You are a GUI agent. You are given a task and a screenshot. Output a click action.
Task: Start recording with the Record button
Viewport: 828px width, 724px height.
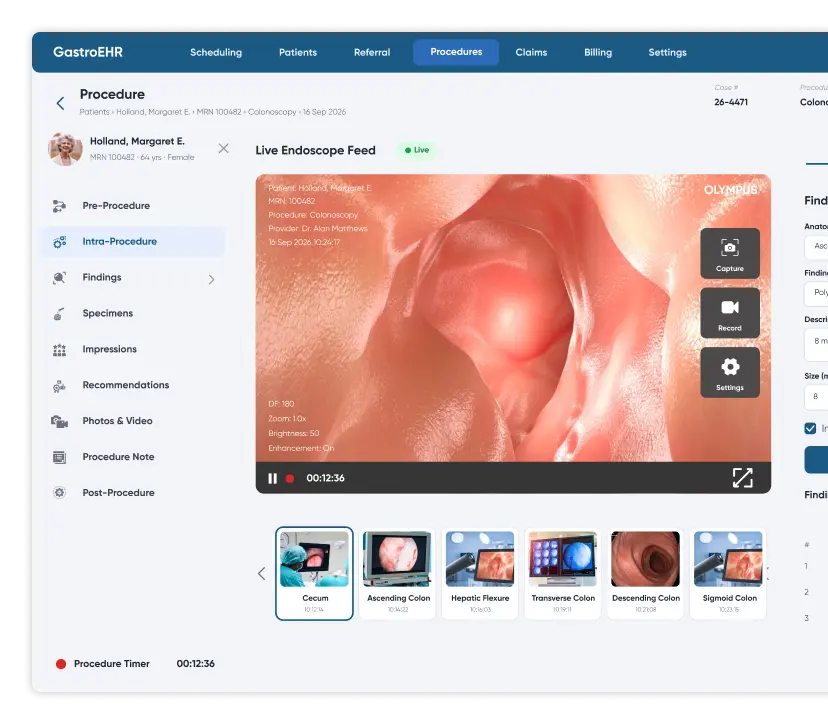click(x=730, y=313)
